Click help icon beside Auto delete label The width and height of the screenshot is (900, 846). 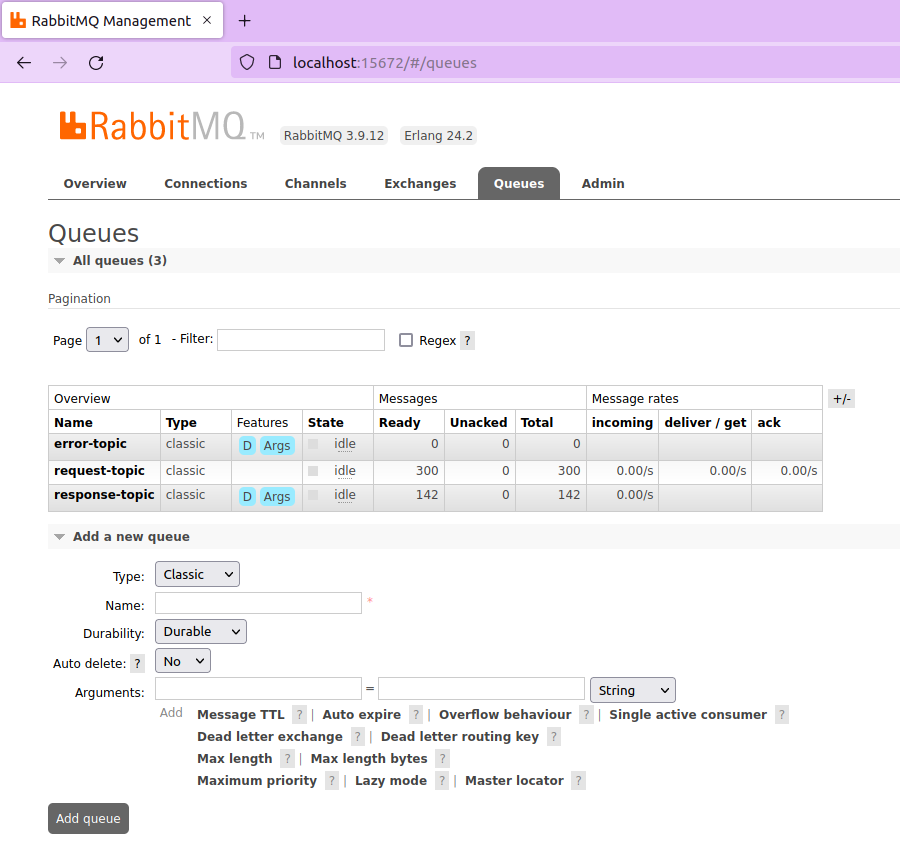pyautogui.click(x=138, y=663)
